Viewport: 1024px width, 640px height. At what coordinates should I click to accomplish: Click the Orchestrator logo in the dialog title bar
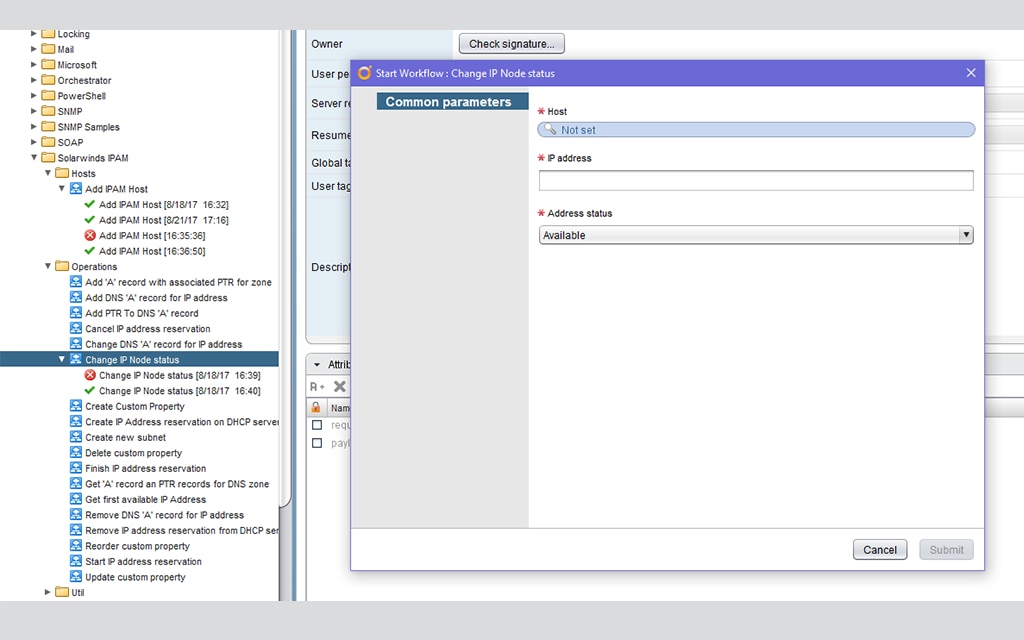point(362,73)
